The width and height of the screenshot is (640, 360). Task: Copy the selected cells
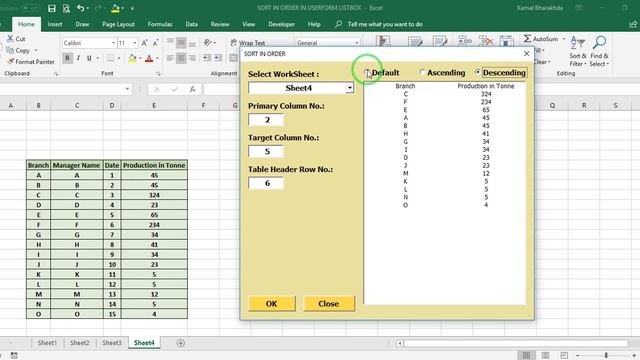18,51
